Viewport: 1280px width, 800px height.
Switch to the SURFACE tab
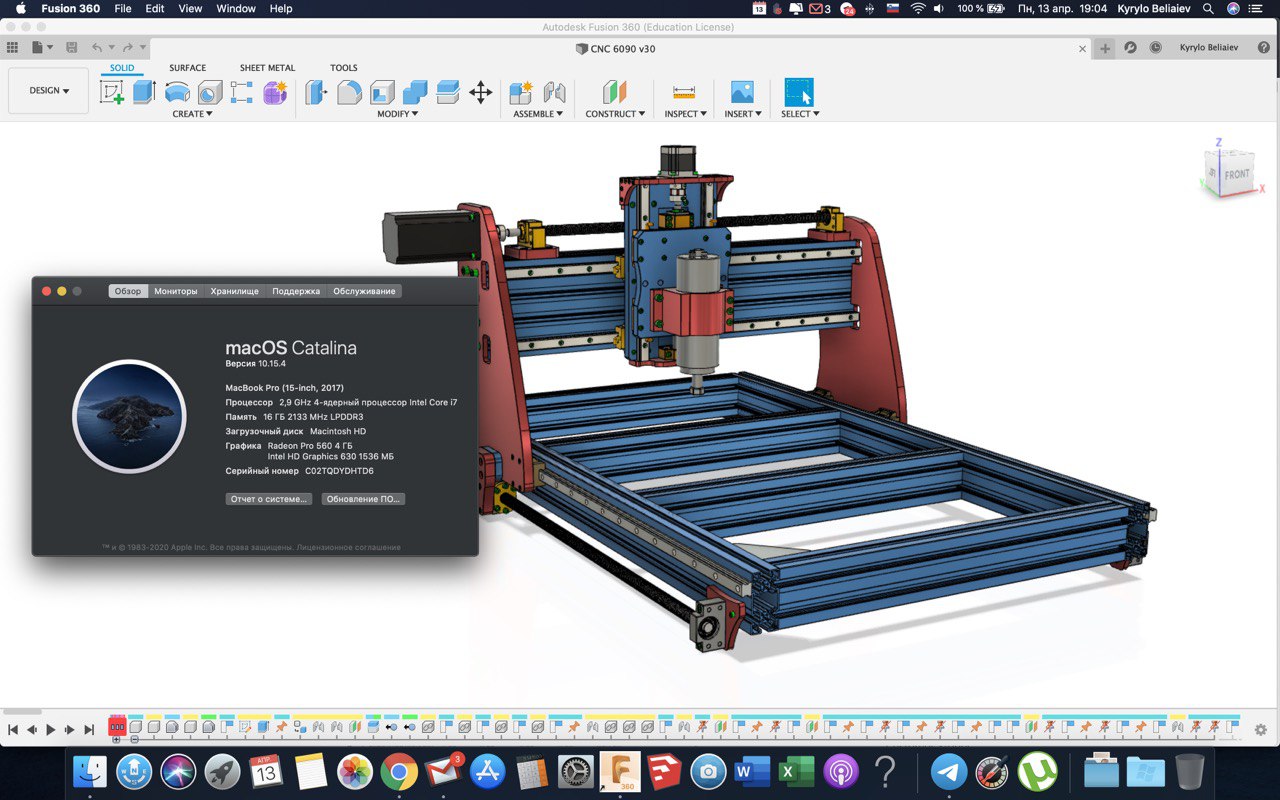click(x=187, y=68)
